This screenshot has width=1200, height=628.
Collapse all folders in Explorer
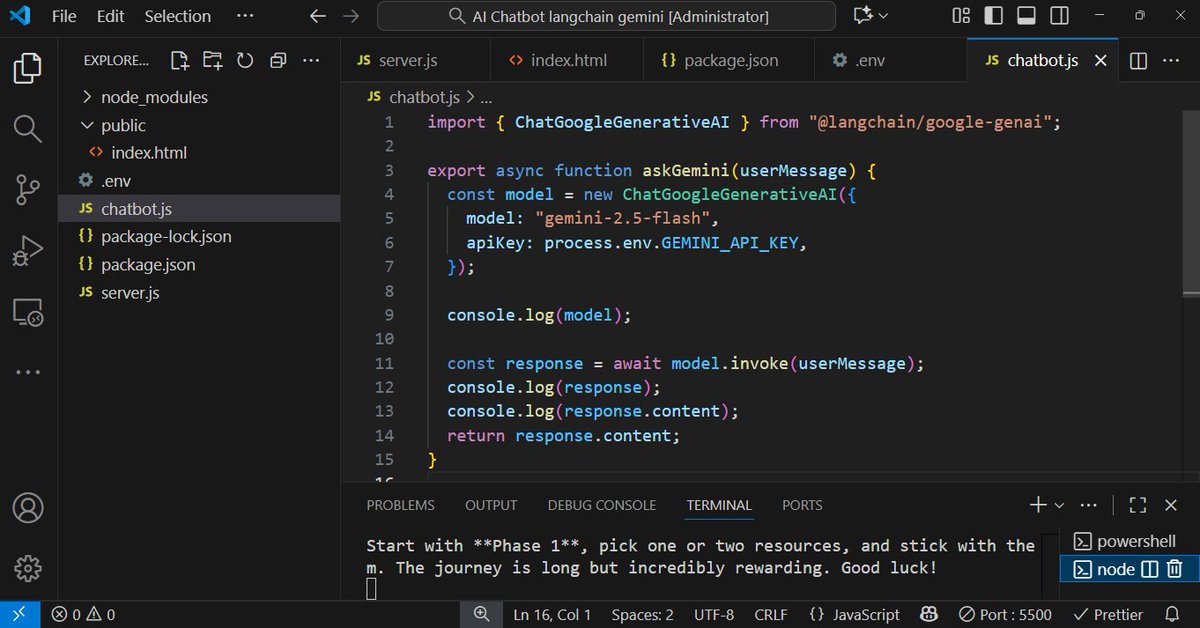click(278, 60)
